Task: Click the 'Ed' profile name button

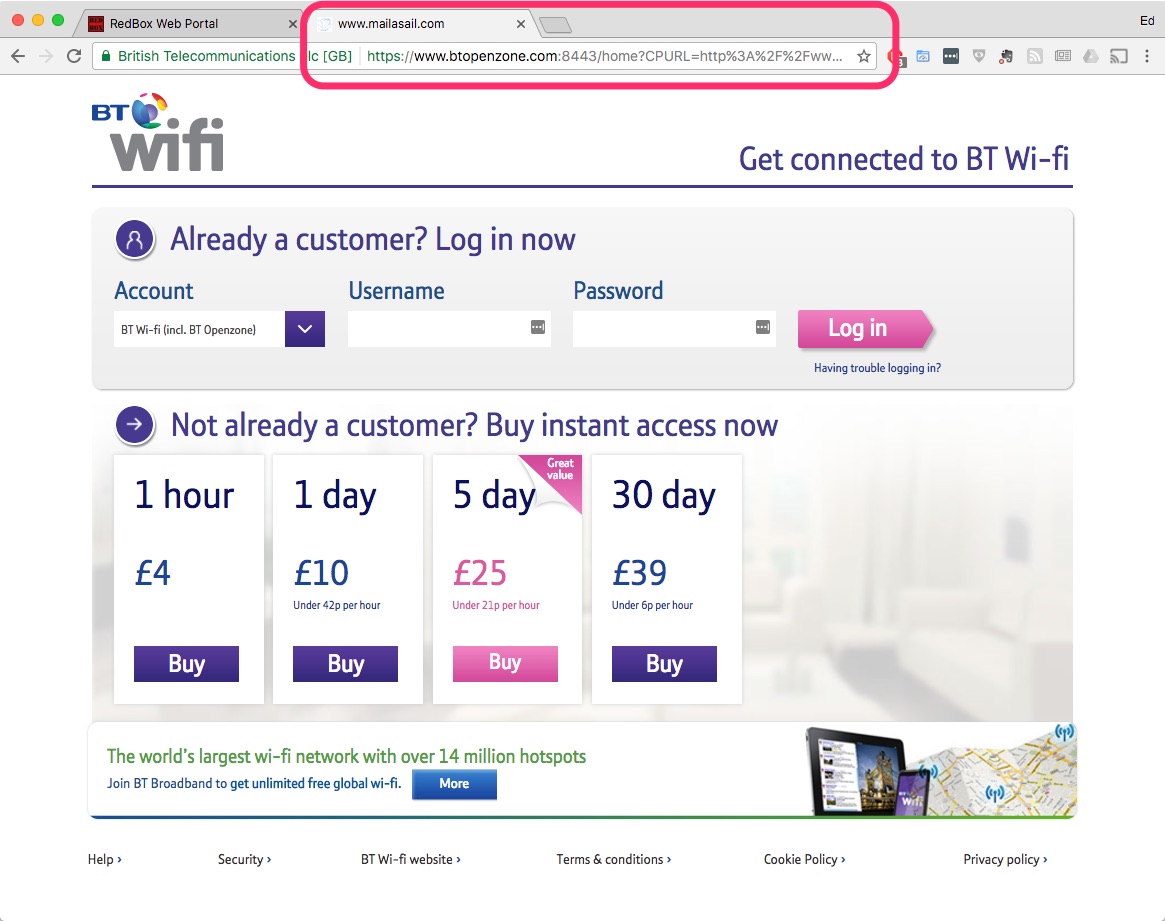Action: [1147, 21]
